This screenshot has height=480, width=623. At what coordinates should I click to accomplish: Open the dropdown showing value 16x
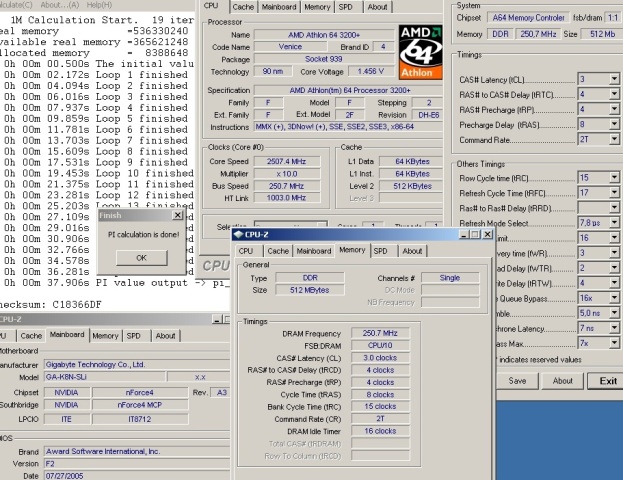click(614, 298)
